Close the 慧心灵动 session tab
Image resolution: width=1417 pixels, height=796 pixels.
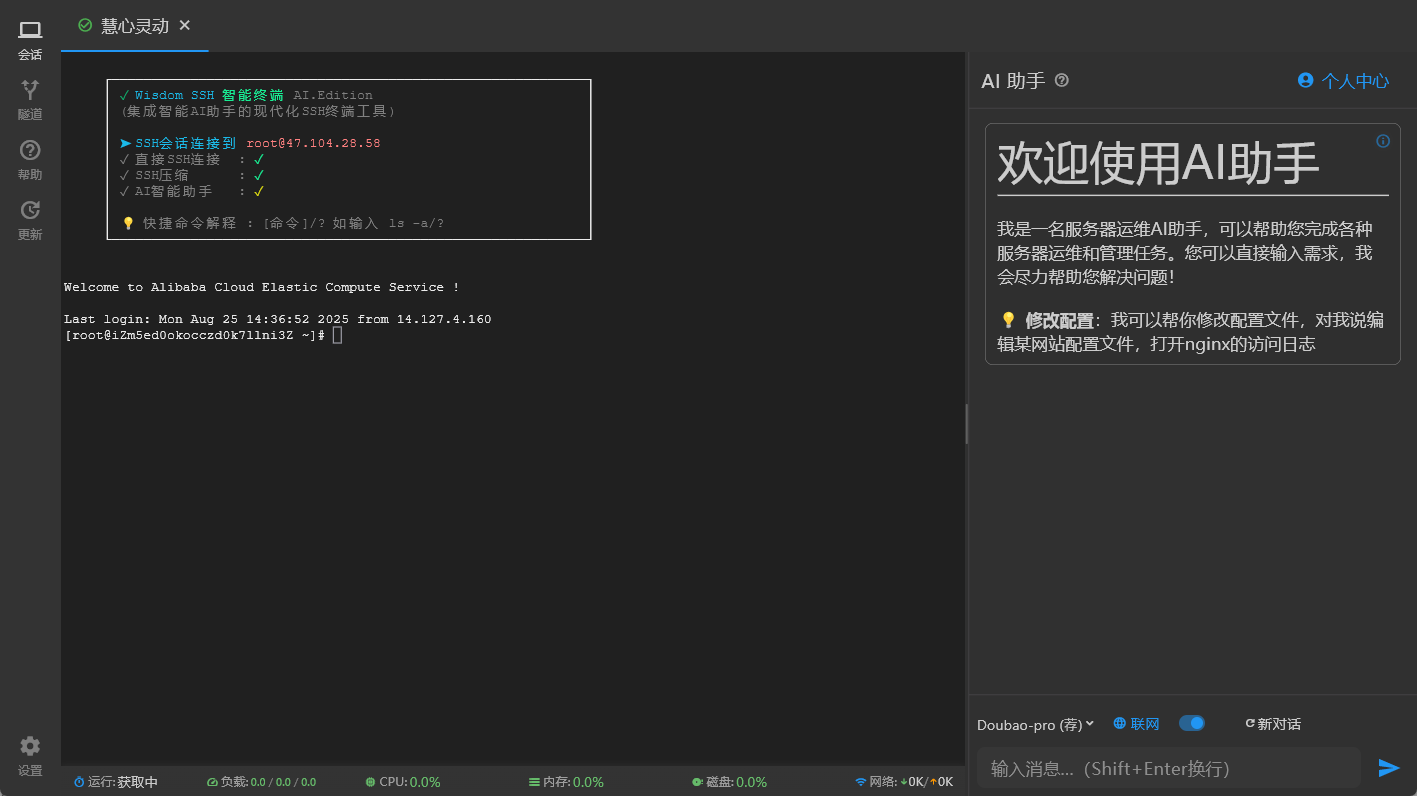[185, 26]
